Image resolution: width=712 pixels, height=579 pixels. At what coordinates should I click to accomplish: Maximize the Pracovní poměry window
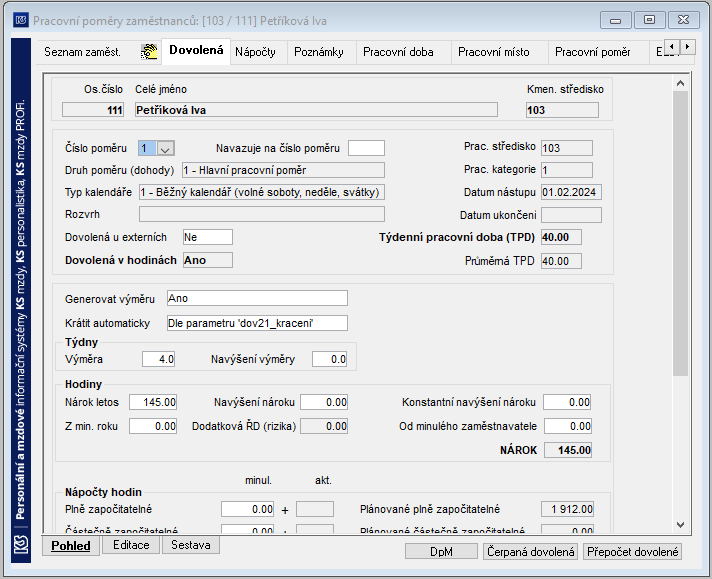point(649,20)
